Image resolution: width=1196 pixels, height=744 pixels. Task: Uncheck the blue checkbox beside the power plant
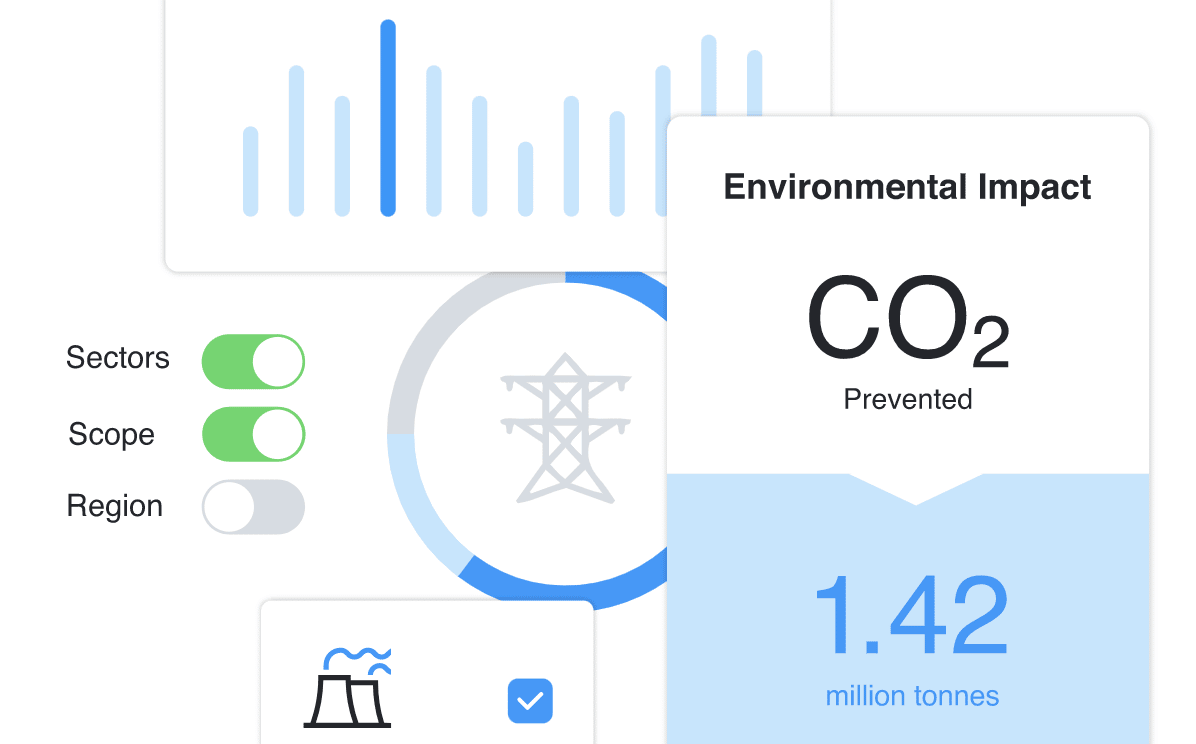530,701
